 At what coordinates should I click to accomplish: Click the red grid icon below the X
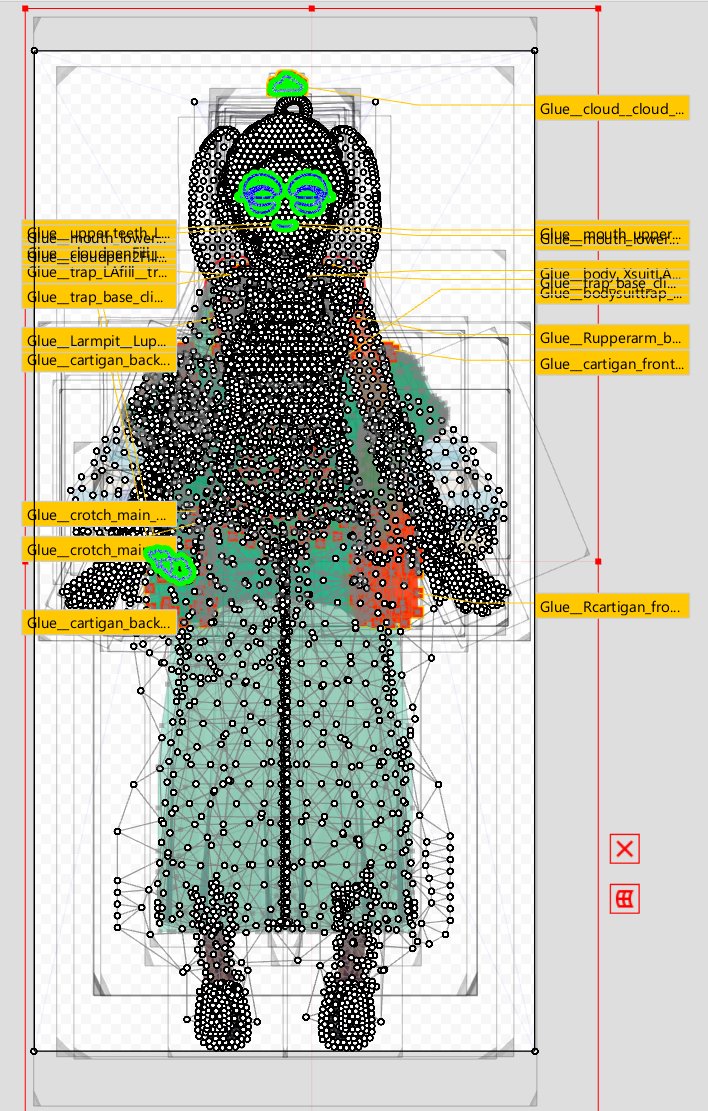(x=624, y=899)
